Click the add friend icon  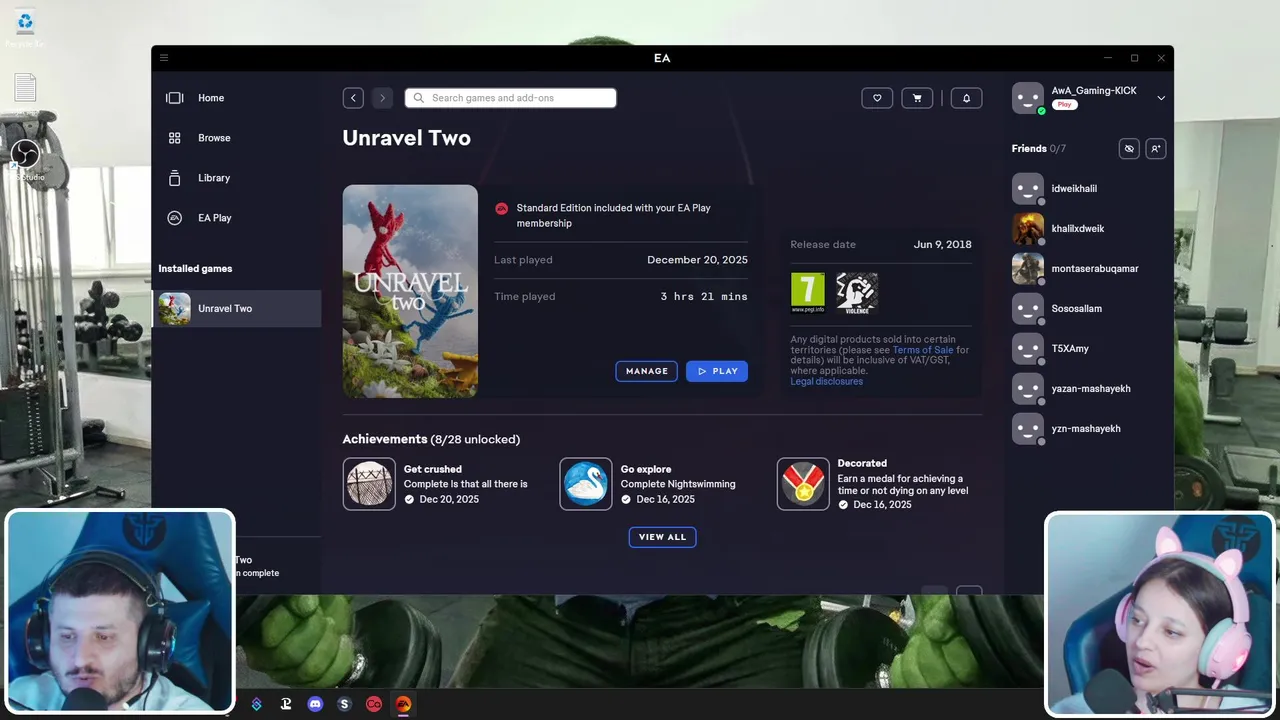tap(1155, 149)
